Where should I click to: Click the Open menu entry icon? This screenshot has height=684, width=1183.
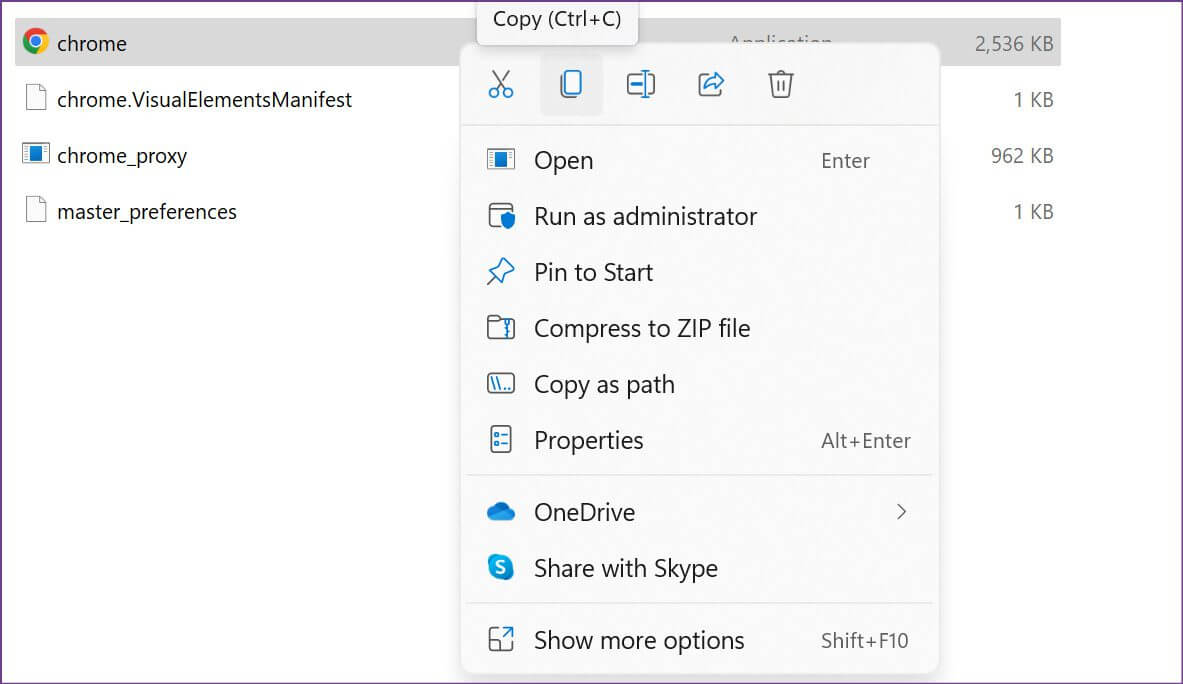[x=501, y=159]
